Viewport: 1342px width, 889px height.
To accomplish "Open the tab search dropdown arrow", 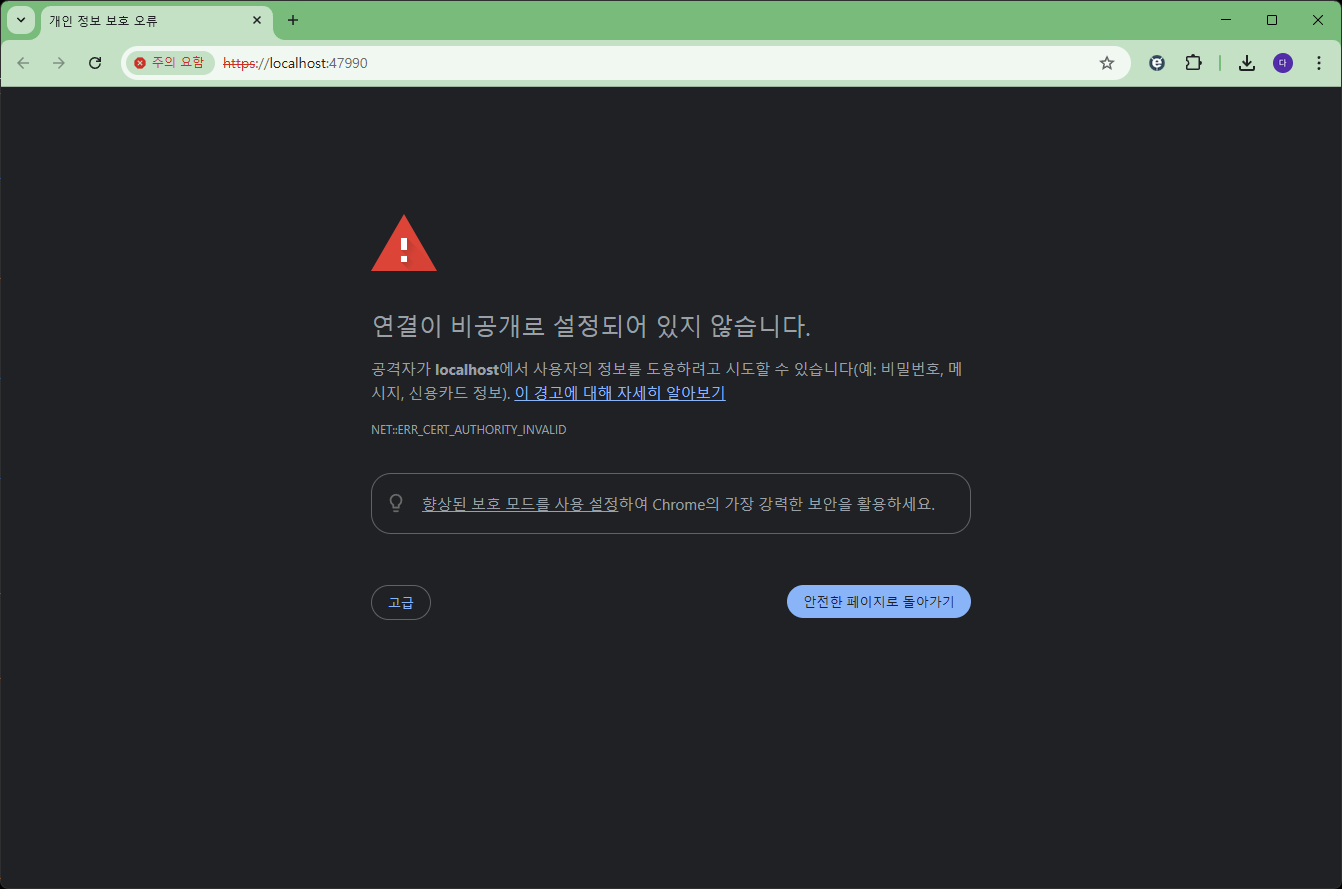I will point(21,20).
